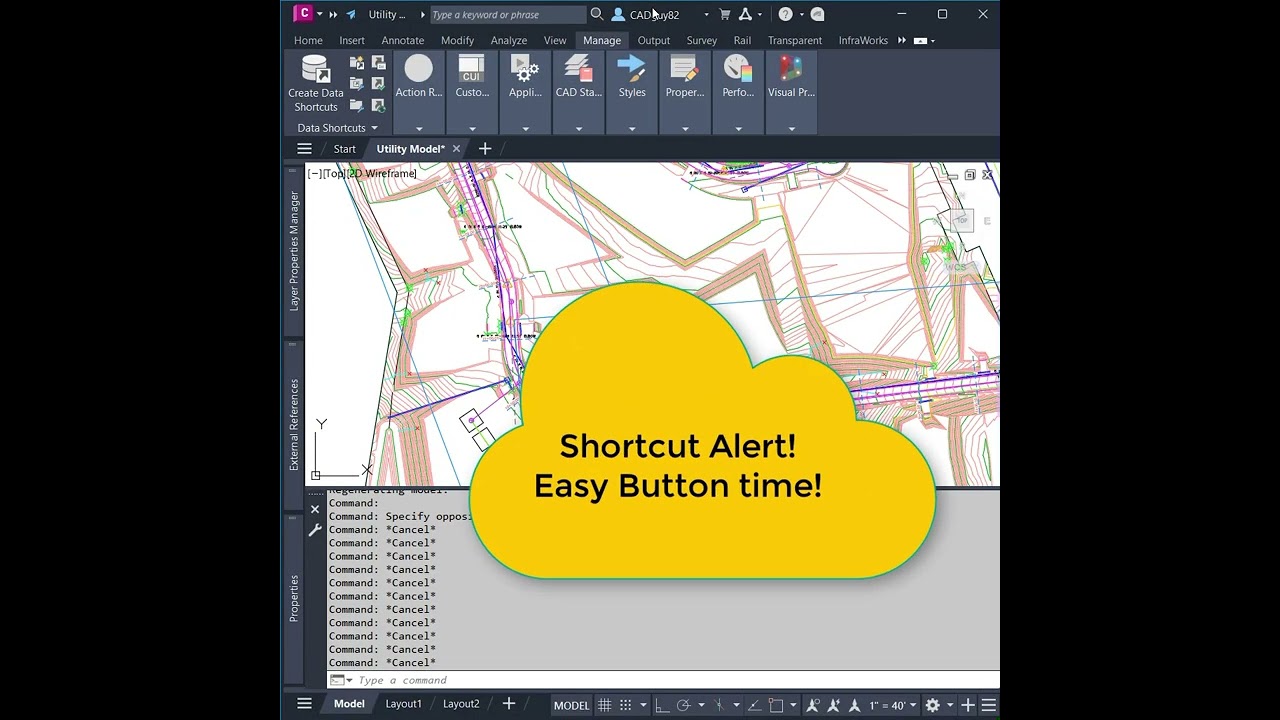Click the Create Data Shortcuts button

click(316, 83)
